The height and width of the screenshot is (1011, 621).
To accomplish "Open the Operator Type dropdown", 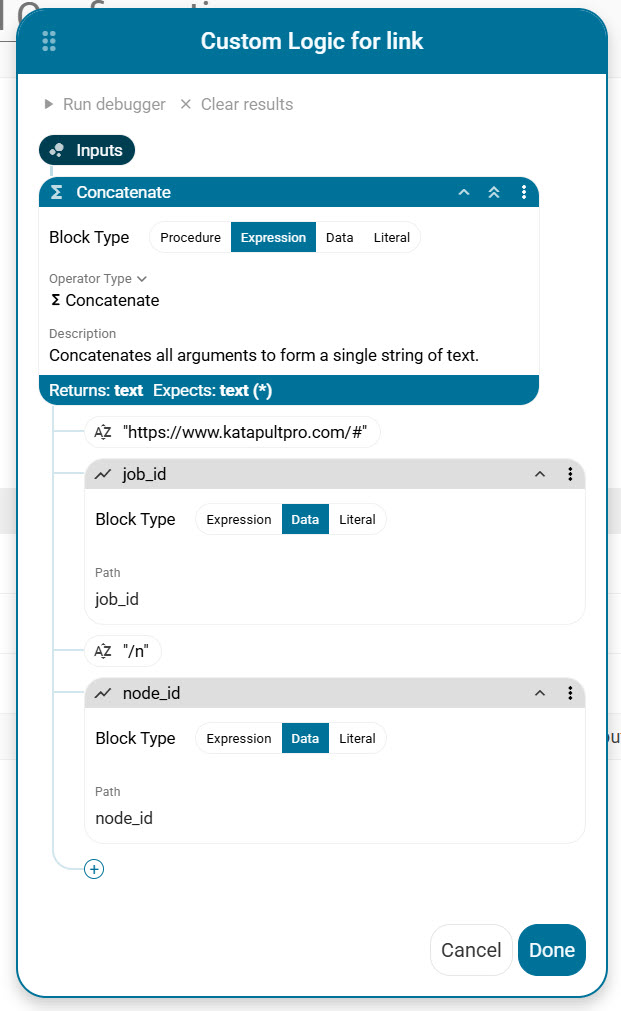I will point(142,279).
